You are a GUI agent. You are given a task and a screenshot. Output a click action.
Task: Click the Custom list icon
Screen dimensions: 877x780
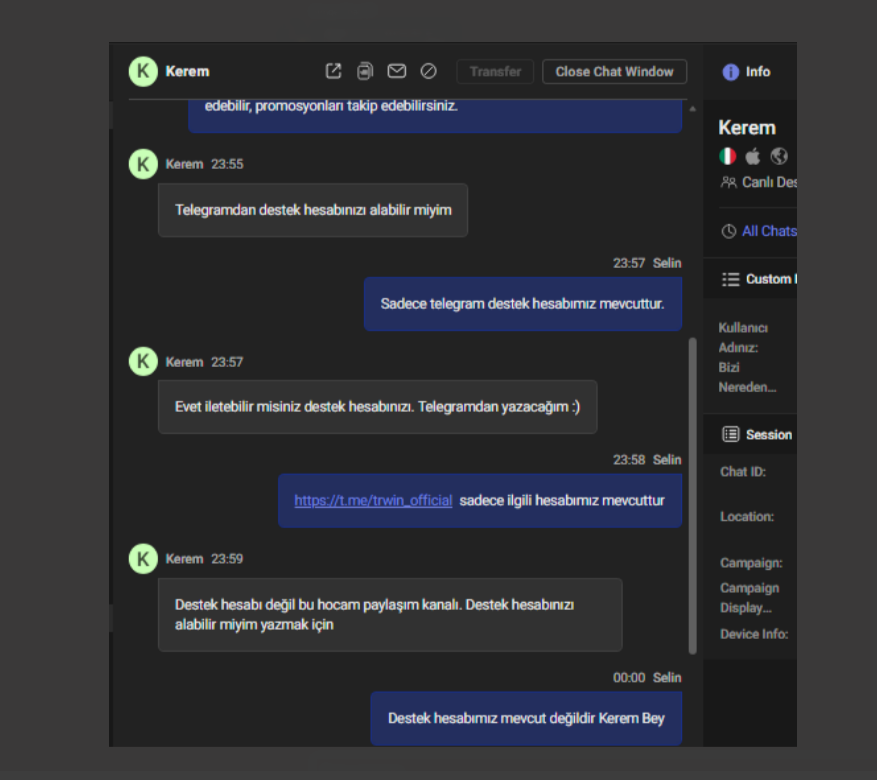point(730,279)
